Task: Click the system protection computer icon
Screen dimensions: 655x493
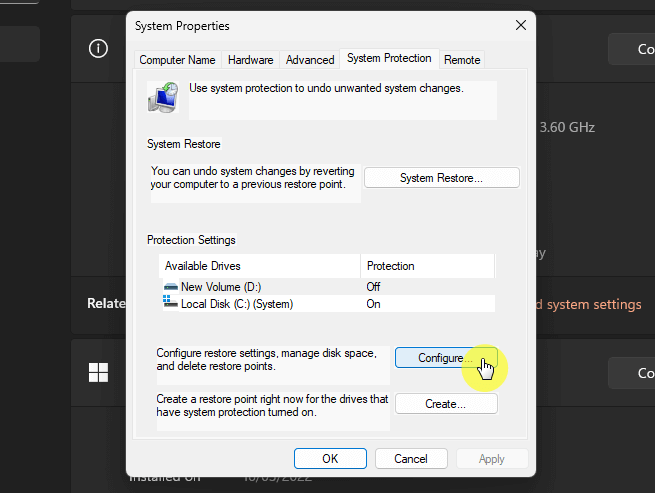Action: (163, 97)
